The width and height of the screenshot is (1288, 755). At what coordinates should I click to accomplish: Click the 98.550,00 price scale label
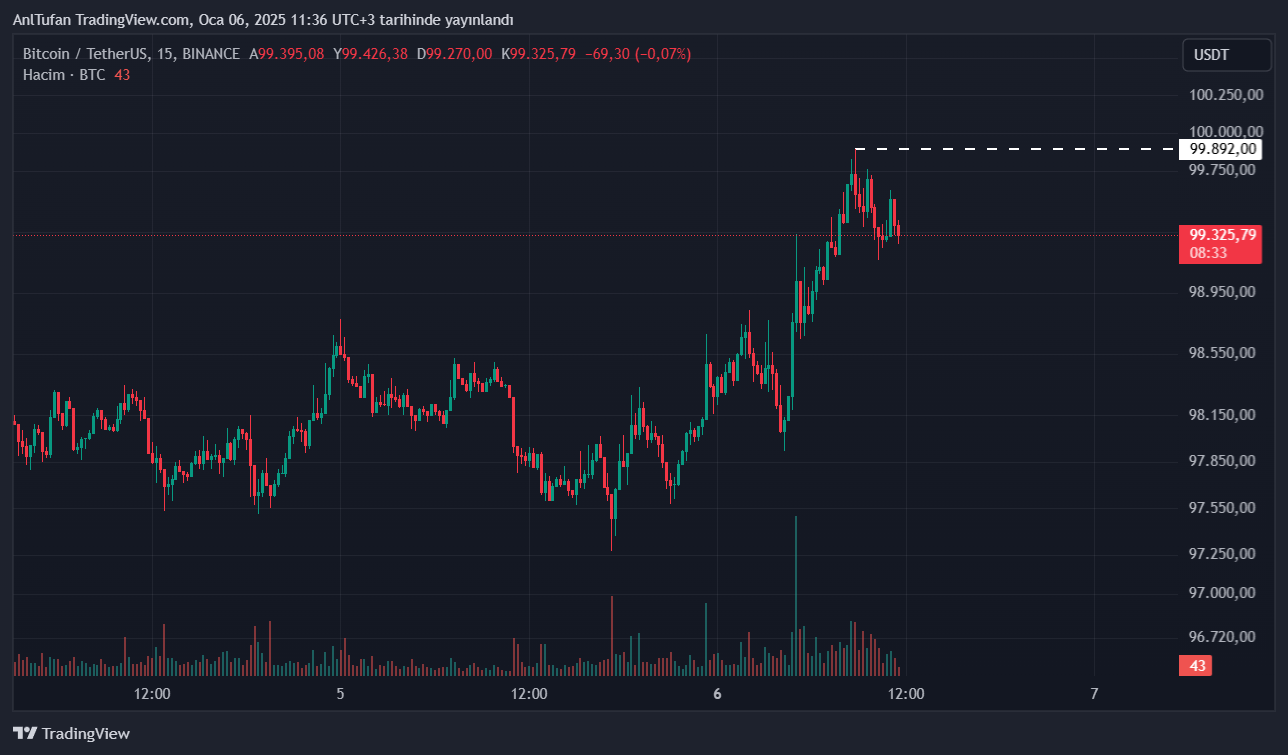(x=1221, y=353)
